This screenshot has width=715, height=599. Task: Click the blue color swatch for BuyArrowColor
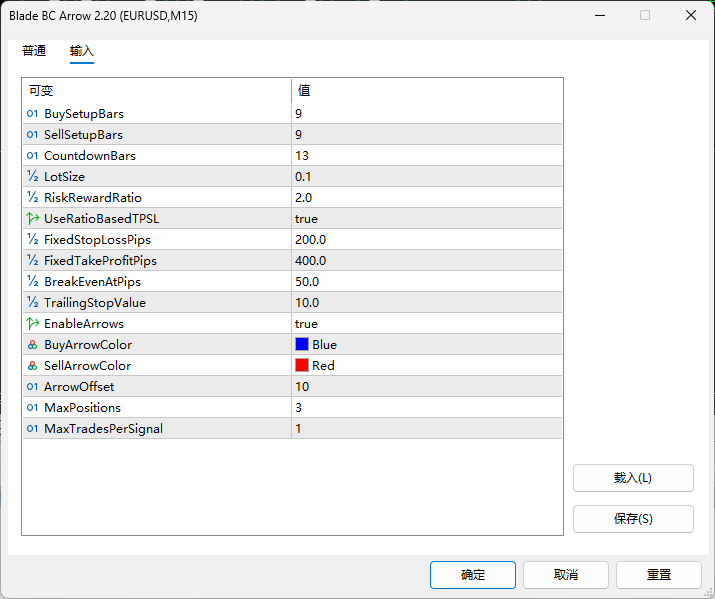click(302, 345)
